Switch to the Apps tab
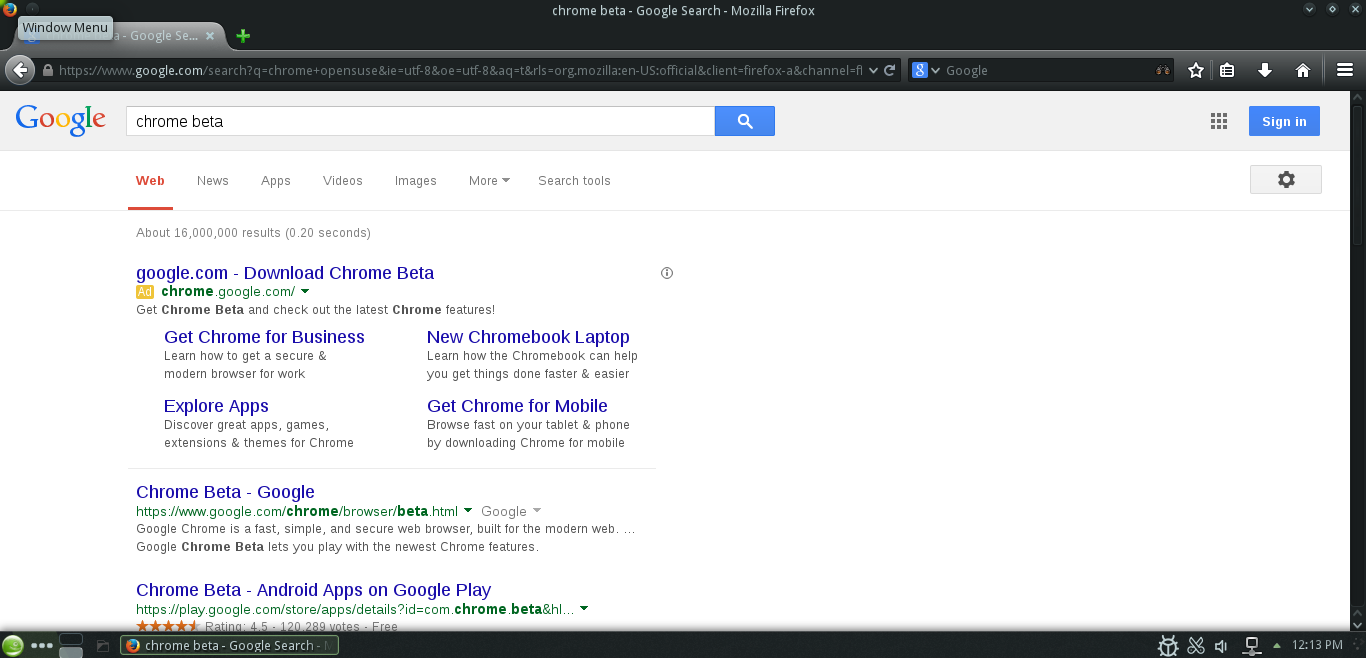Screen dimensions: 1366x658 pos(276,181)
